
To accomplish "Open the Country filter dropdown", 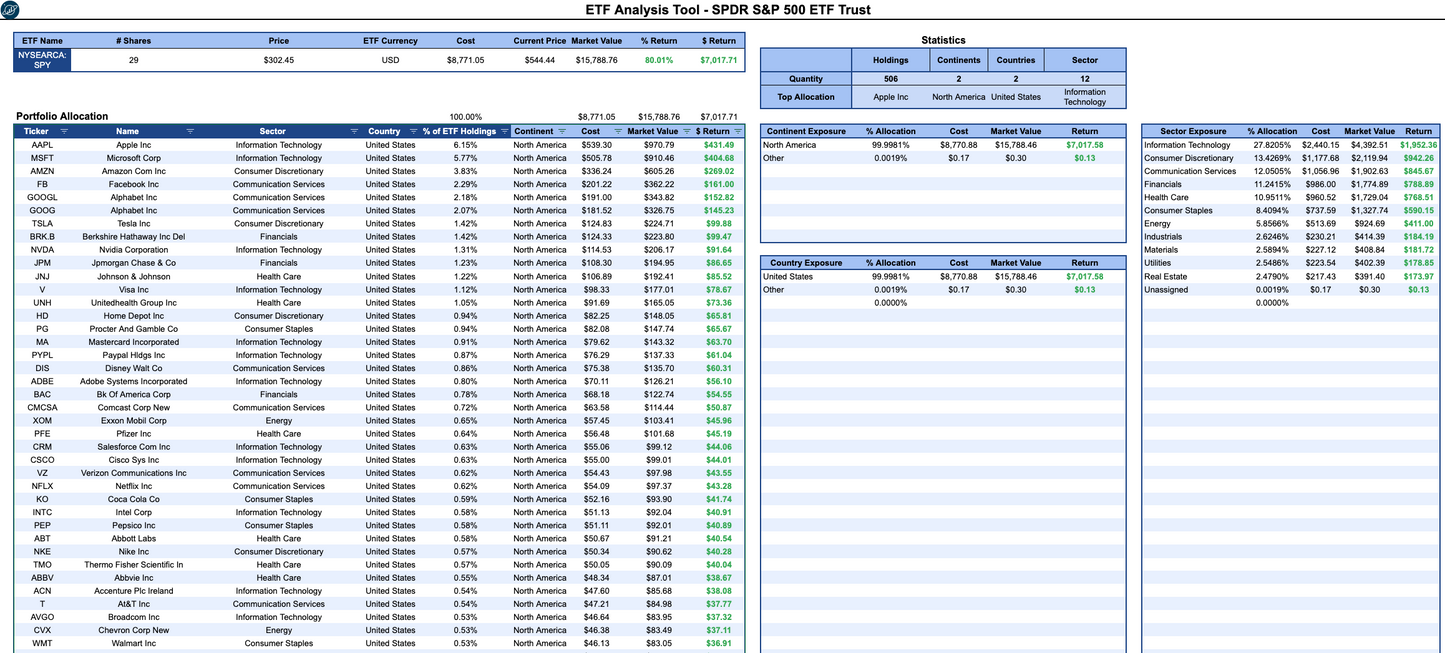I will coord(413,131).
